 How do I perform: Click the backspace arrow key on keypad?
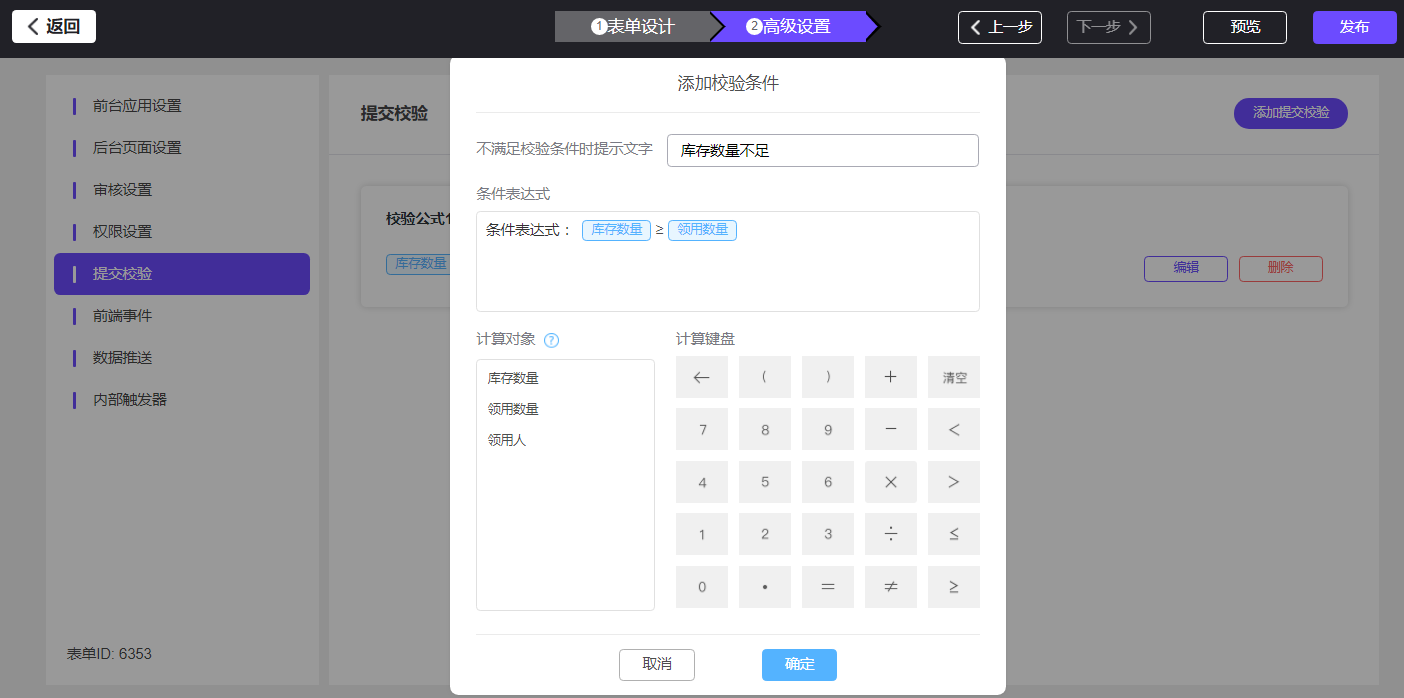pos(701,377)
